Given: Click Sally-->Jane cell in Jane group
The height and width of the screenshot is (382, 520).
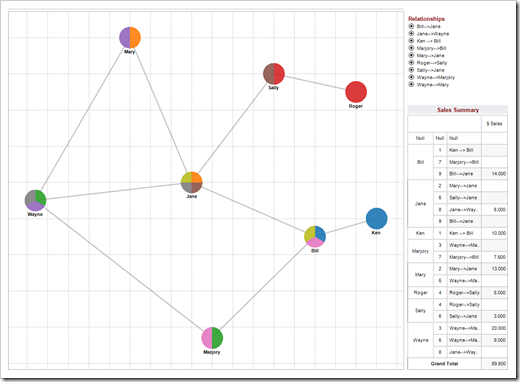Looking at the screenshot, I should (464, 198).
